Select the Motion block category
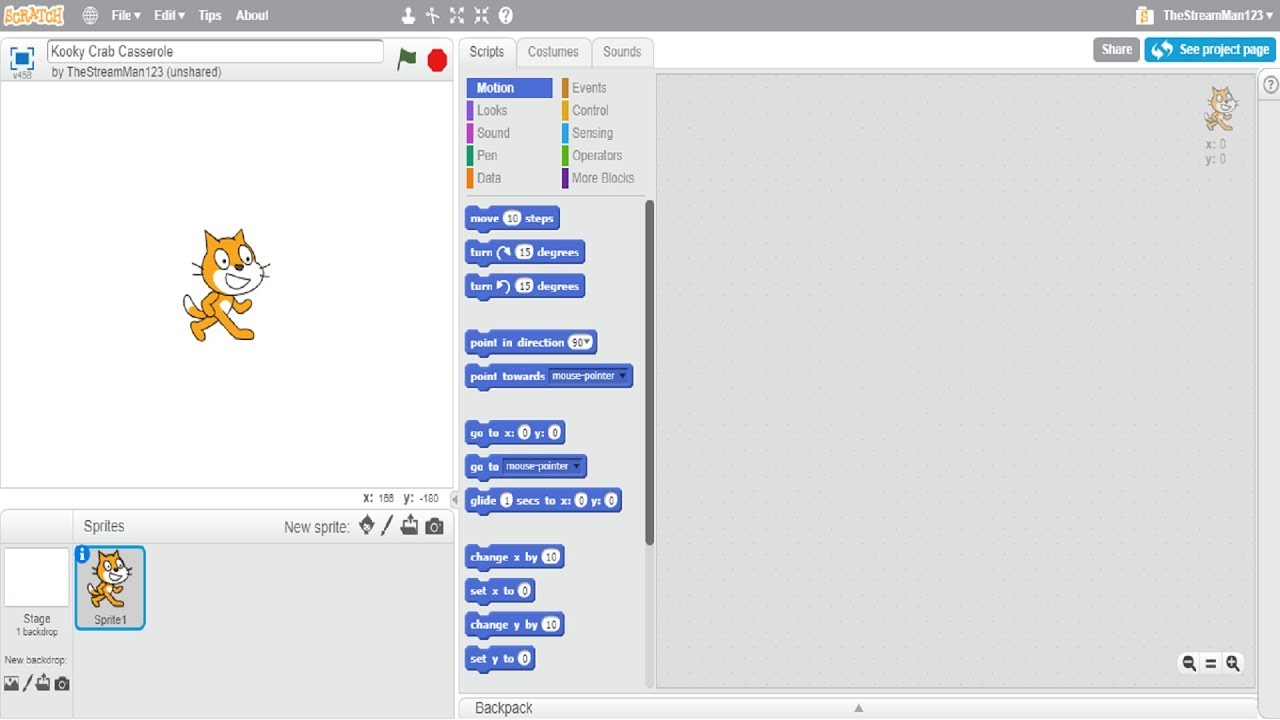Viewport: 1280px width, 720px height. coord(509,88)
